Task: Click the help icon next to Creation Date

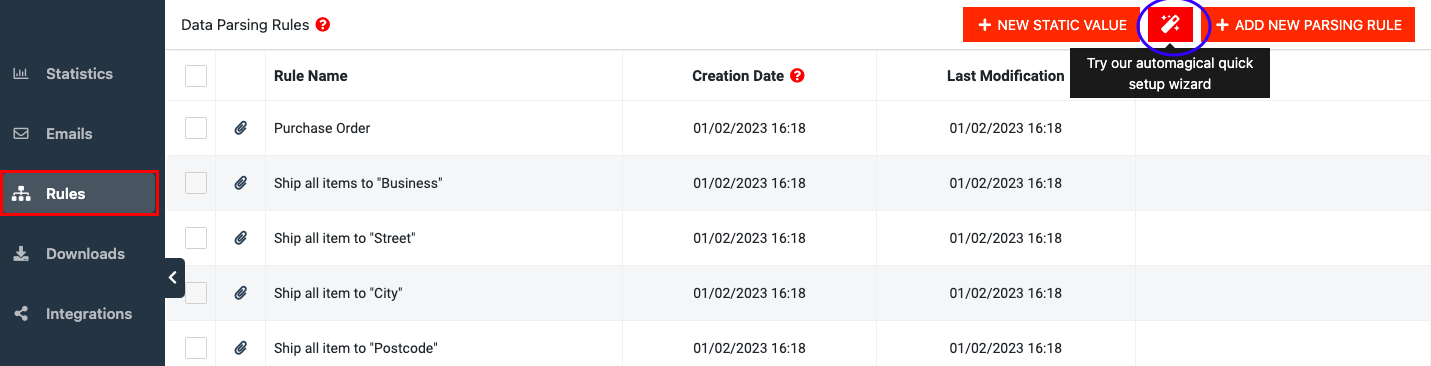Action: 797,76
